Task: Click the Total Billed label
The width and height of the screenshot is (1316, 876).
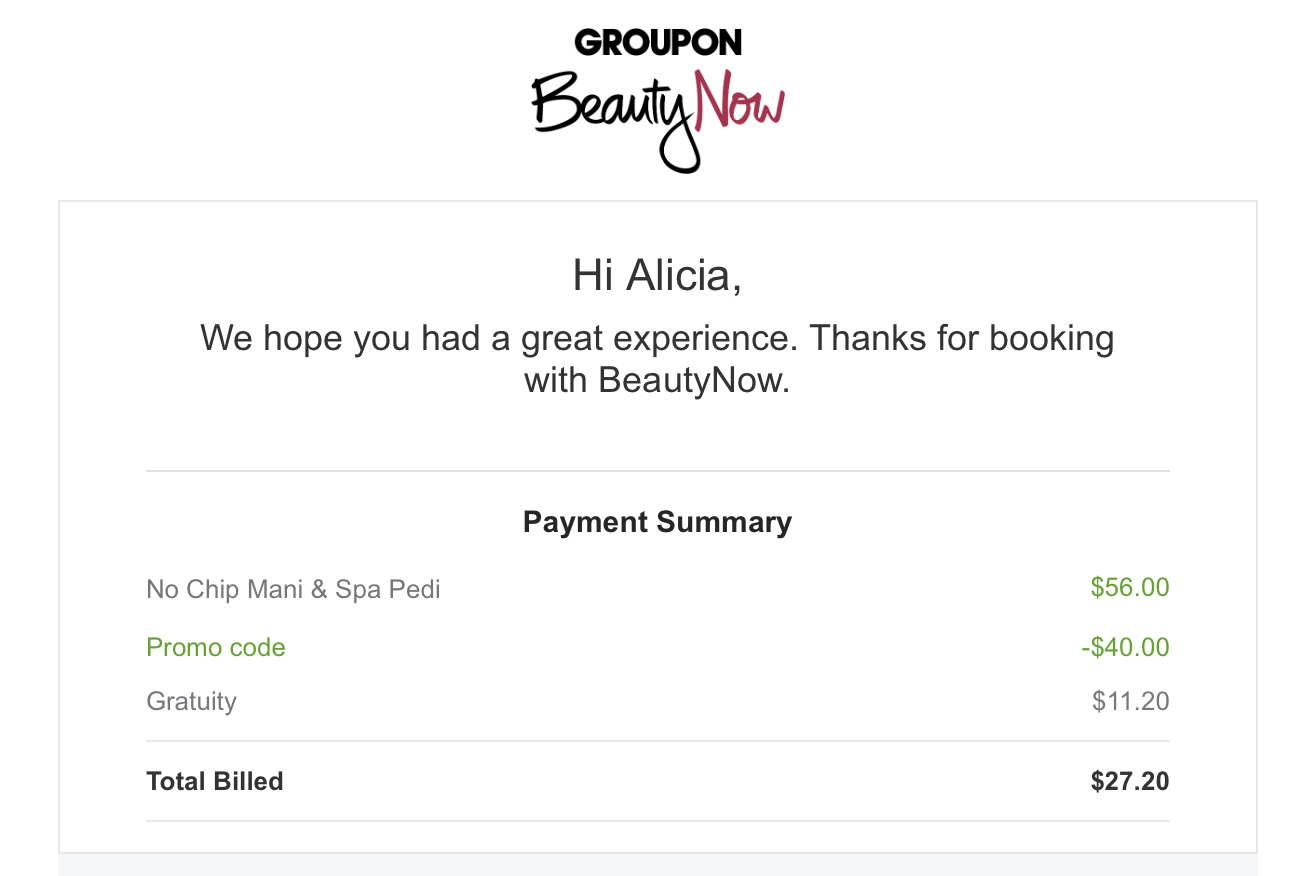Action: (215, 781)
